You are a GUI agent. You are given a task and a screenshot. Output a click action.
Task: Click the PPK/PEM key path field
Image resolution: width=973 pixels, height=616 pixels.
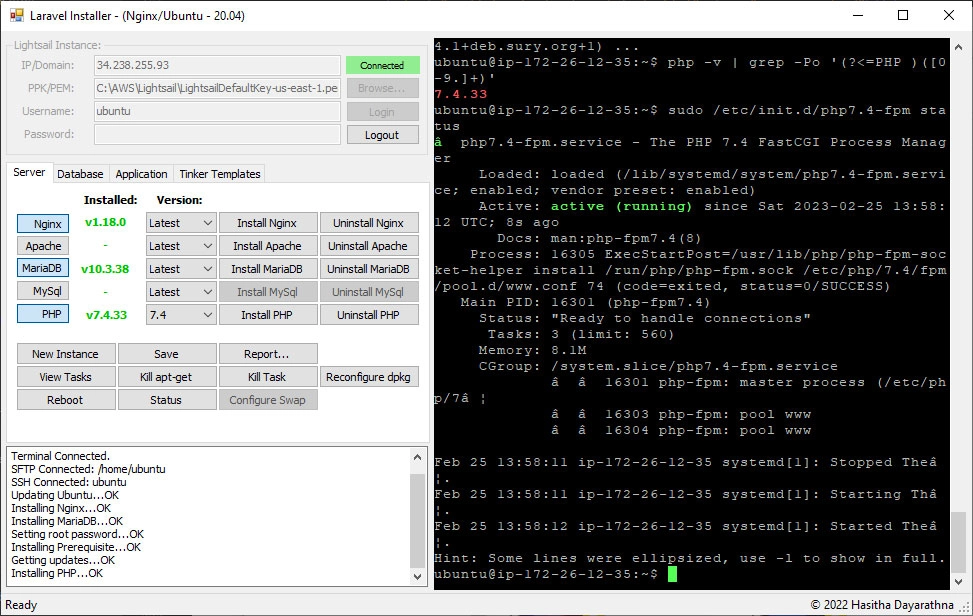(x=217, y=88)
